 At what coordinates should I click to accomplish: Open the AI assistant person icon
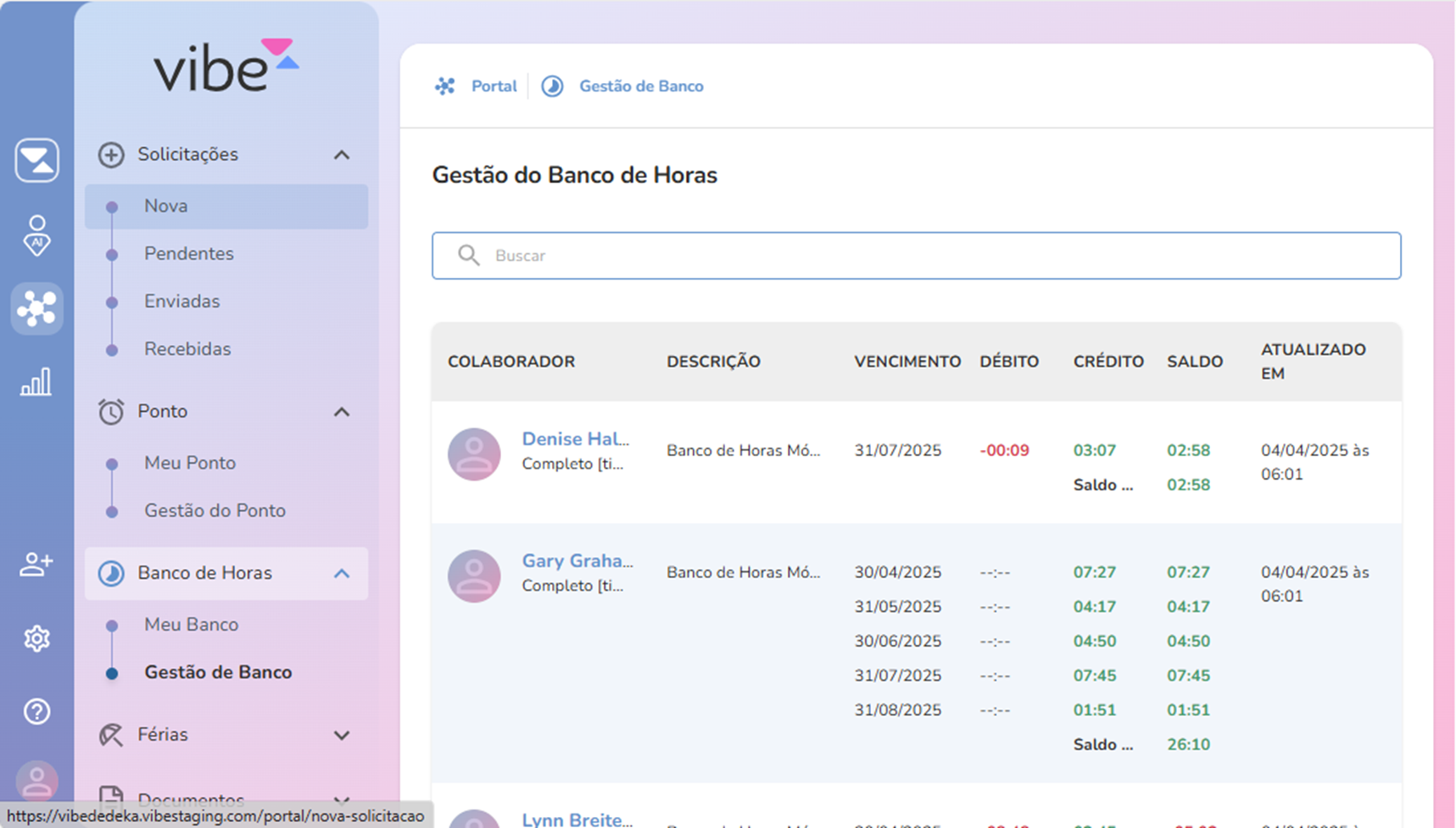coord(36,235)
